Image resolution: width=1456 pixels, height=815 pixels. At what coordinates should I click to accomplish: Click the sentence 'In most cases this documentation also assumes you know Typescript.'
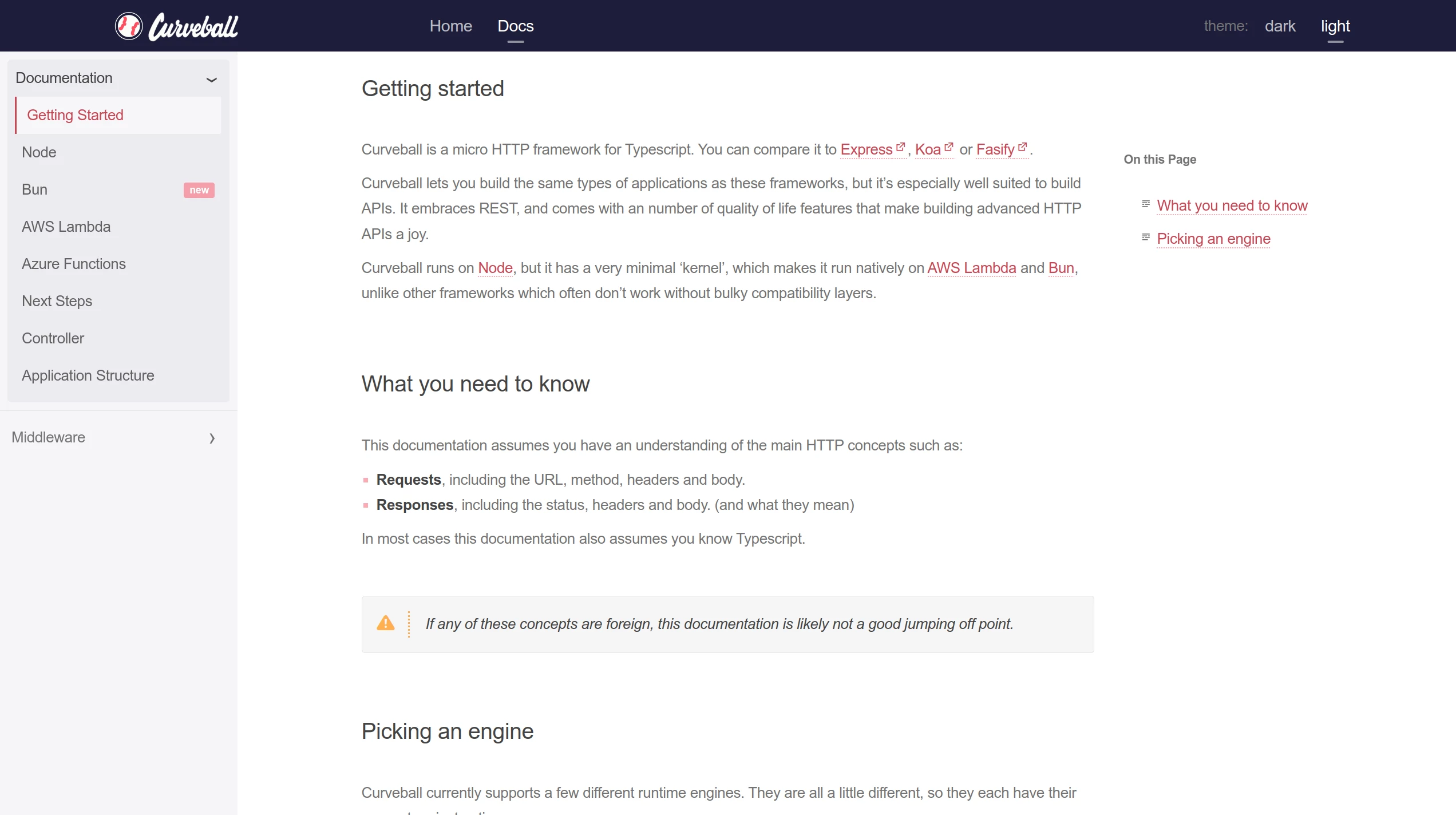[x=583, y=539]
